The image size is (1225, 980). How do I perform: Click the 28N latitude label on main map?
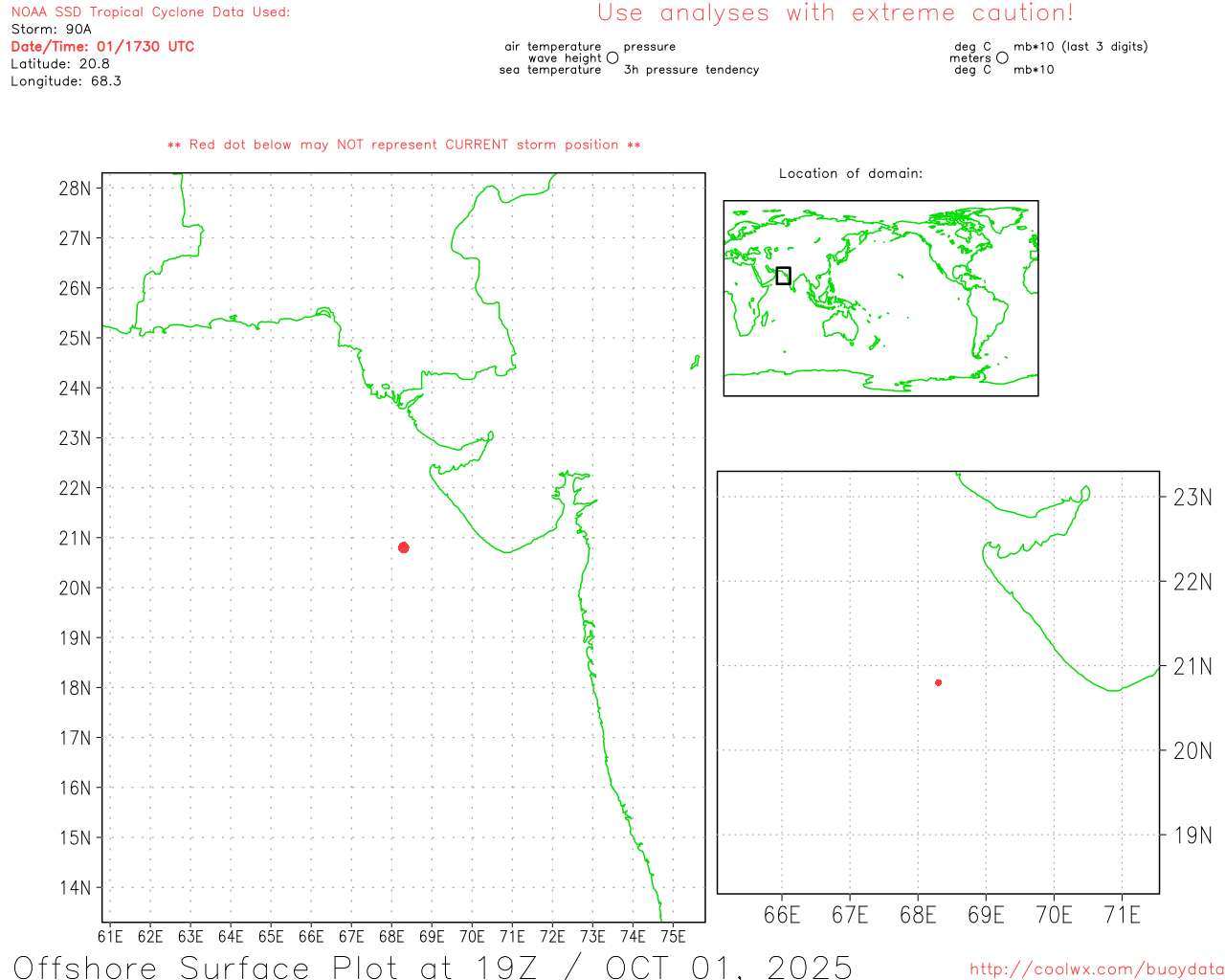tap(75, 189)
